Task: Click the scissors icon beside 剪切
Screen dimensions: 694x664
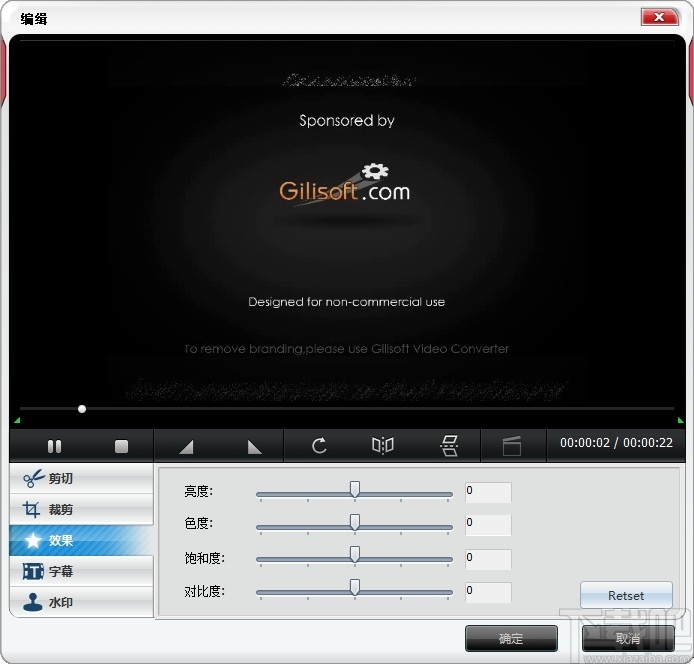Action: click(x=34, y=479)
